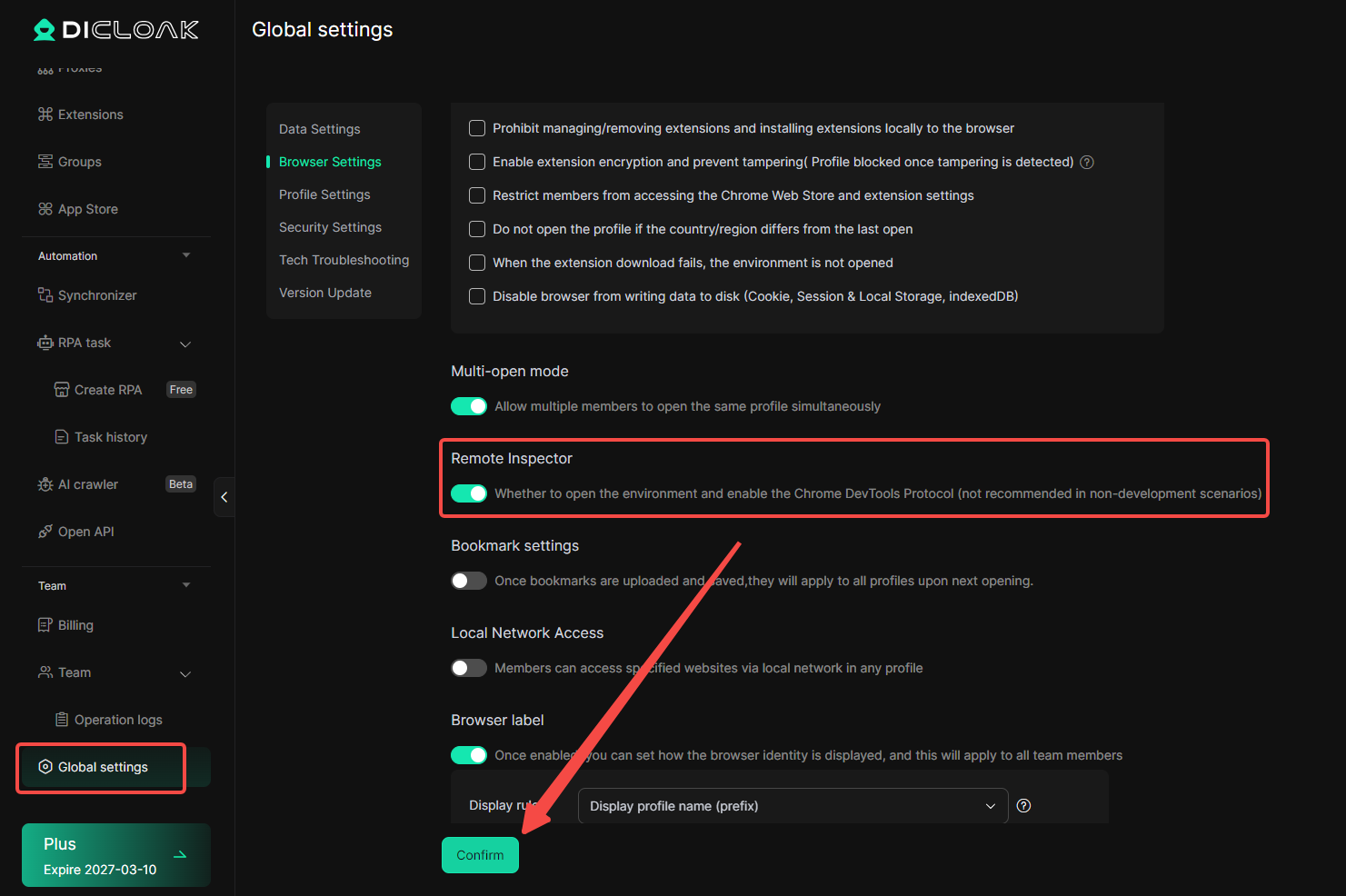Open the Data Settings tab
The image size is (1346, 896).
point(320,129)
